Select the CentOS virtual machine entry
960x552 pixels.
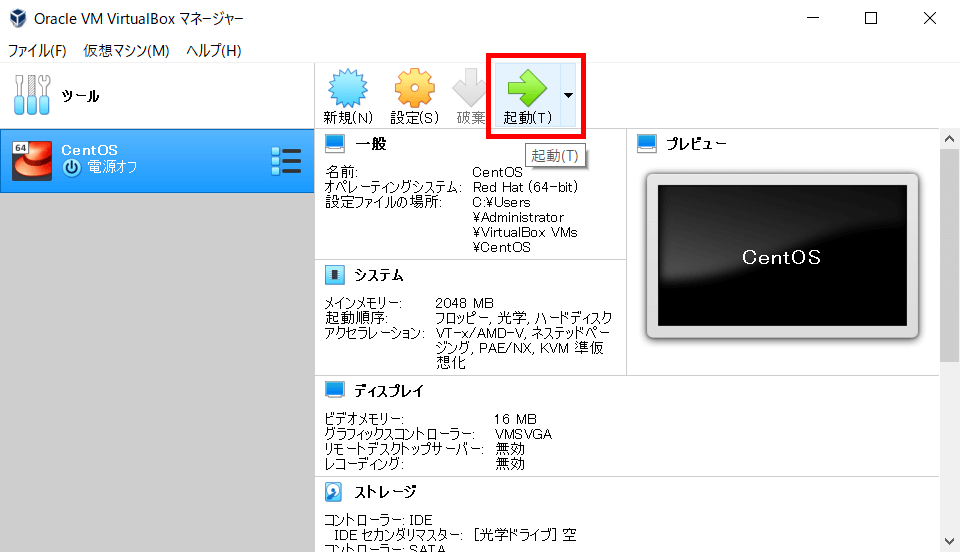157,161
